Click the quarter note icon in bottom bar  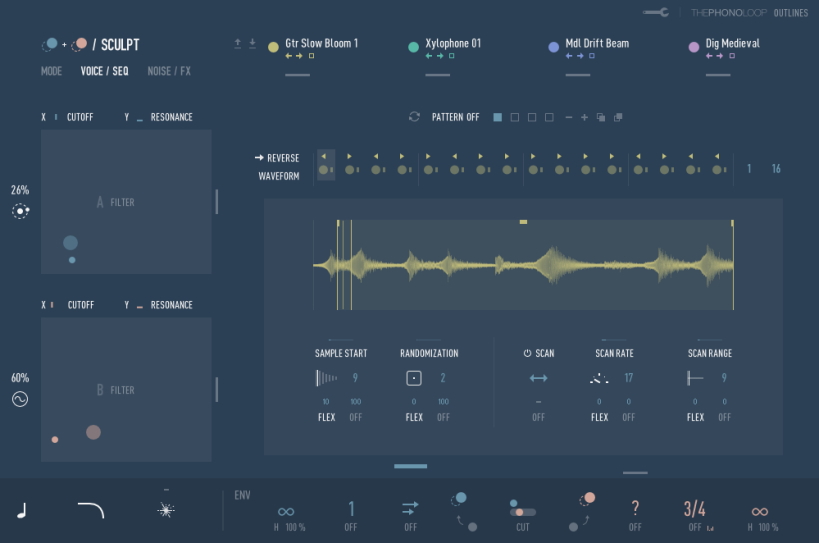coord(21,511)
